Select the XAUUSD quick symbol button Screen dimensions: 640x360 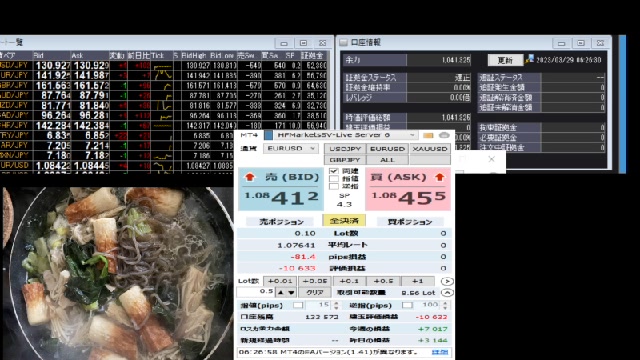430,149
